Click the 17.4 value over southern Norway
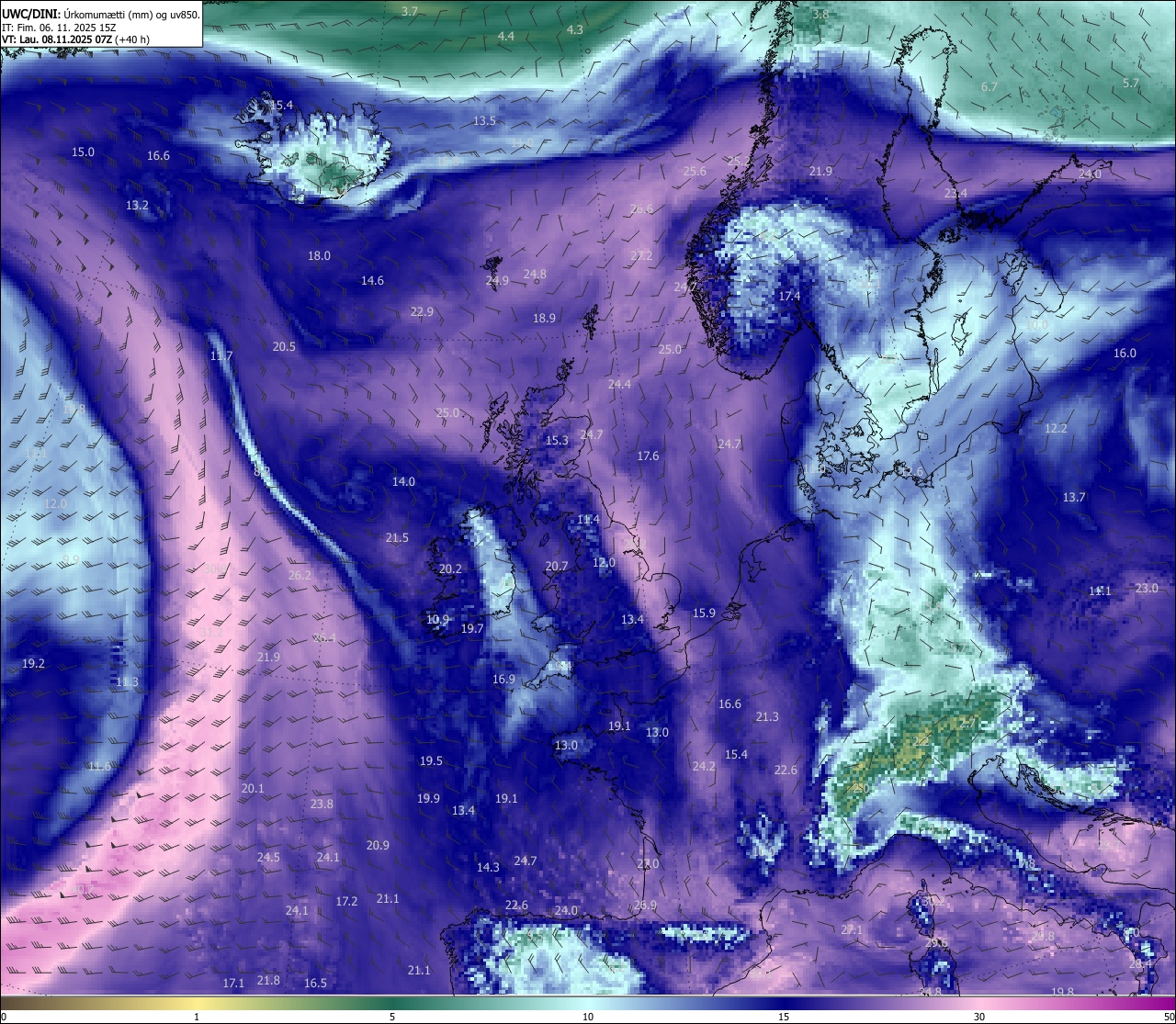The width and height of the screenshot is (1176, 1024). tap(789, 297)
